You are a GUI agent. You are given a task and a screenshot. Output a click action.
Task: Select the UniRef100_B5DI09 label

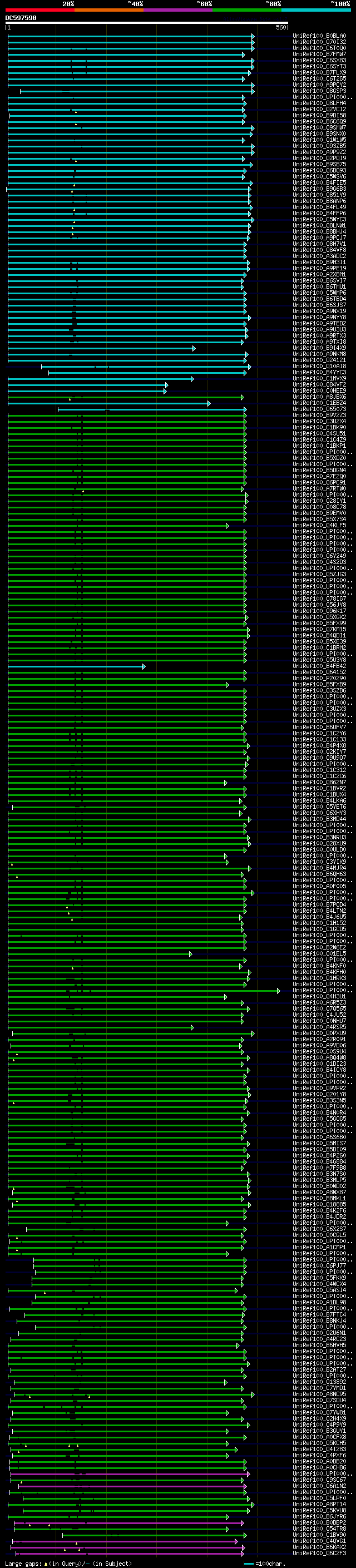tap(319, 1149)
